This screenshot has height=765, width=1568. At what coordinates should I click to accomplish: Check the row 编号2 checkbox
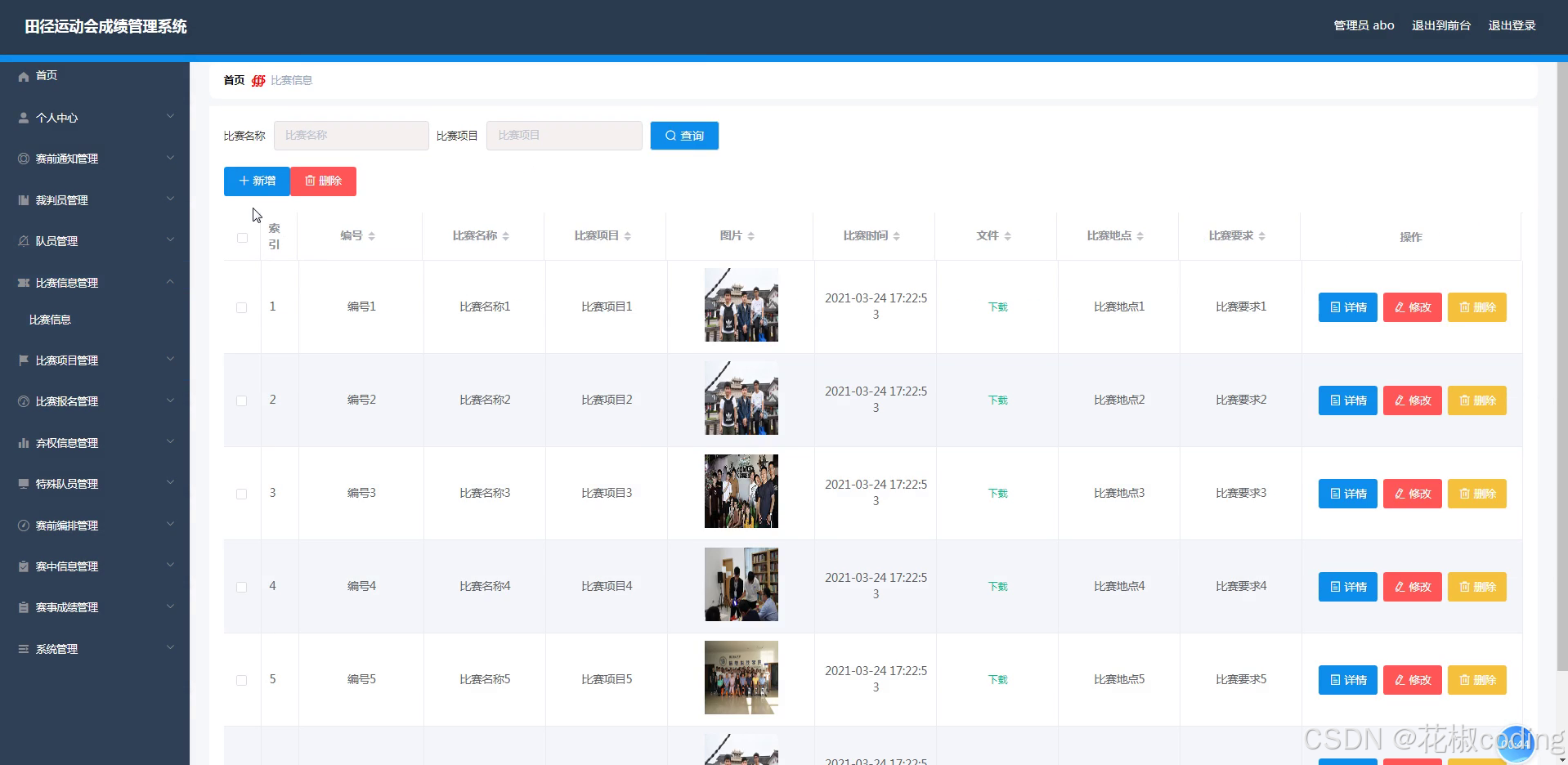point(242,401)
